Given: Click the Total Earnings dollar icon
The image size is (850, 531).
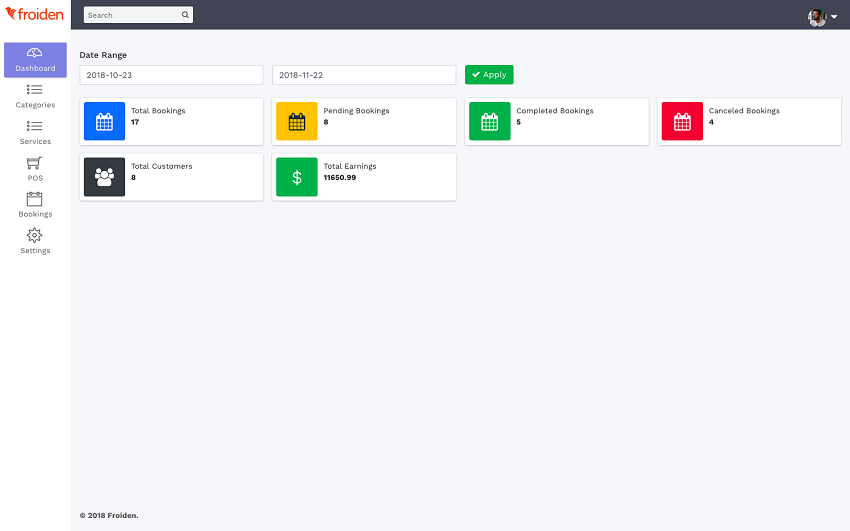Looking at the screenshot, I should pyautogui.click(x=297, y=177).
